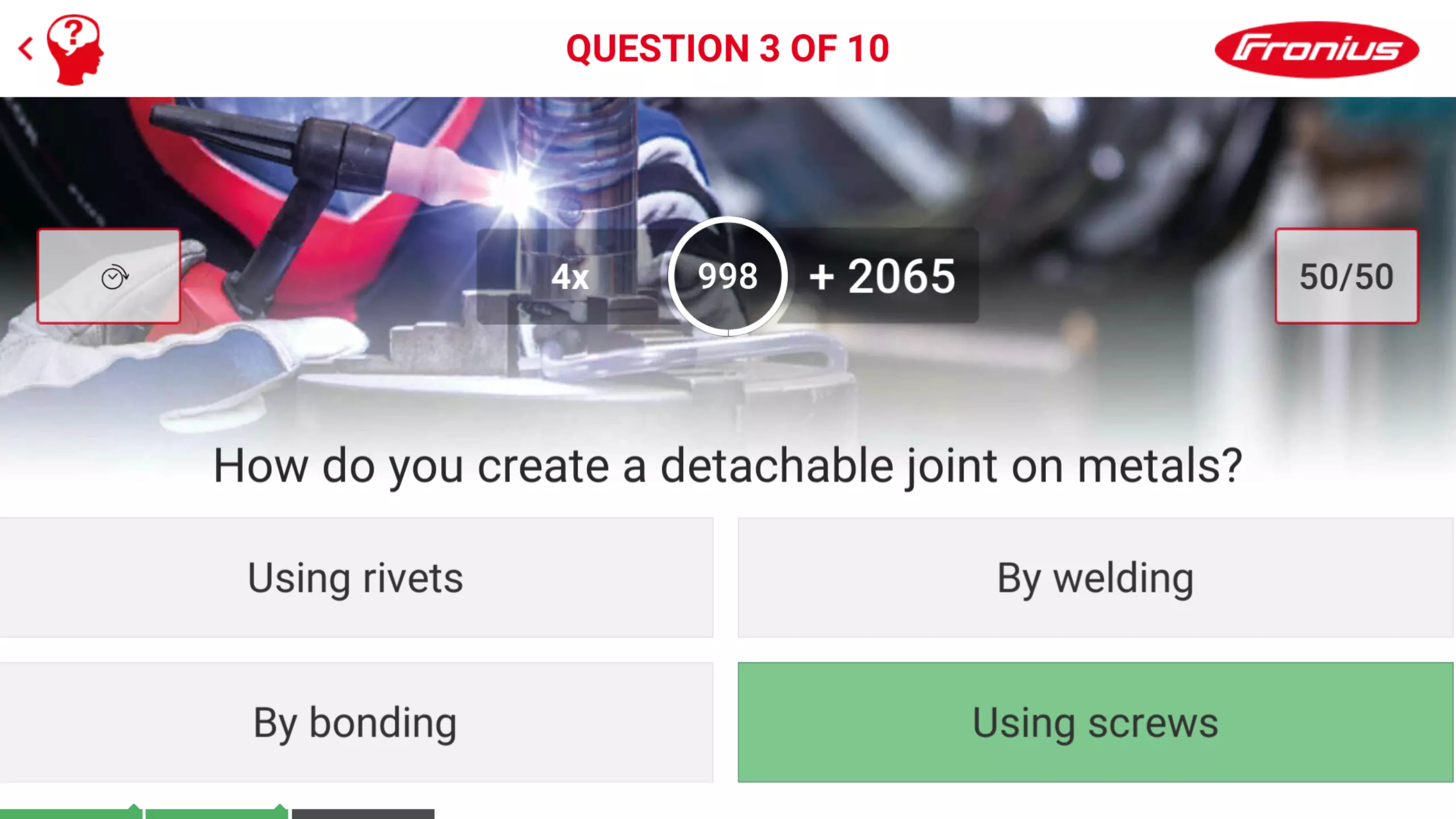Image resolution: width=1456 pixels, height=819 pixels.
Task: Click the 4x multiplier indicator
Action: 570,278
